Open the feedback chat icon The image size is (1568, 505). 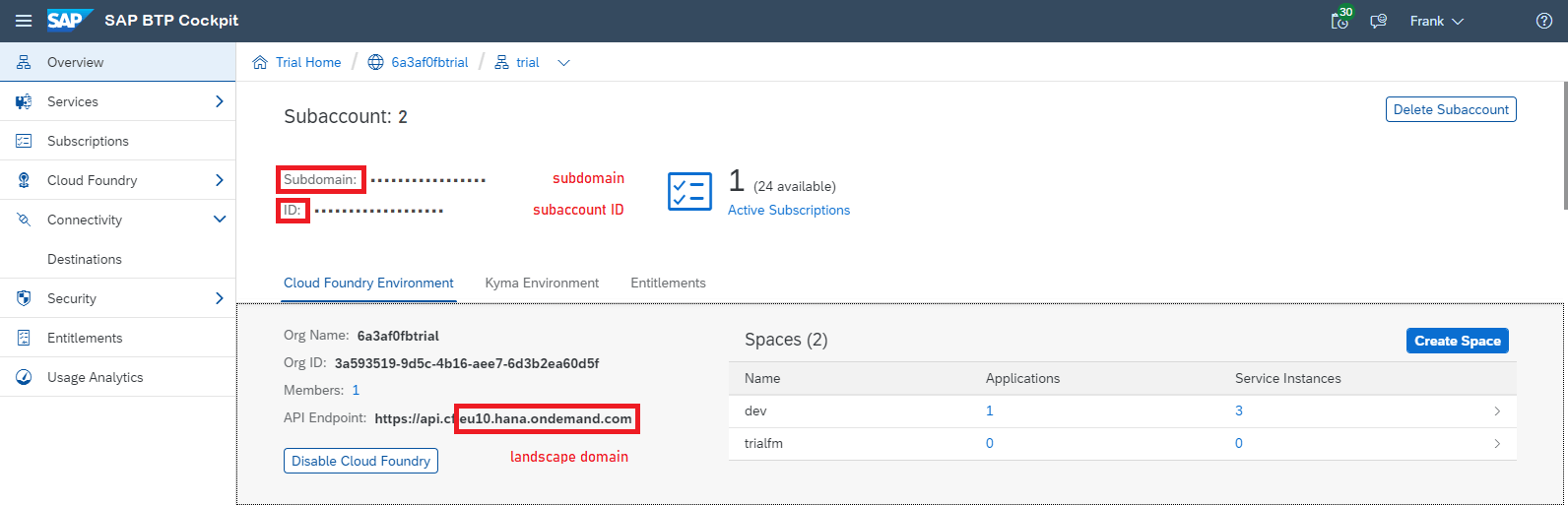point(1379,21)
